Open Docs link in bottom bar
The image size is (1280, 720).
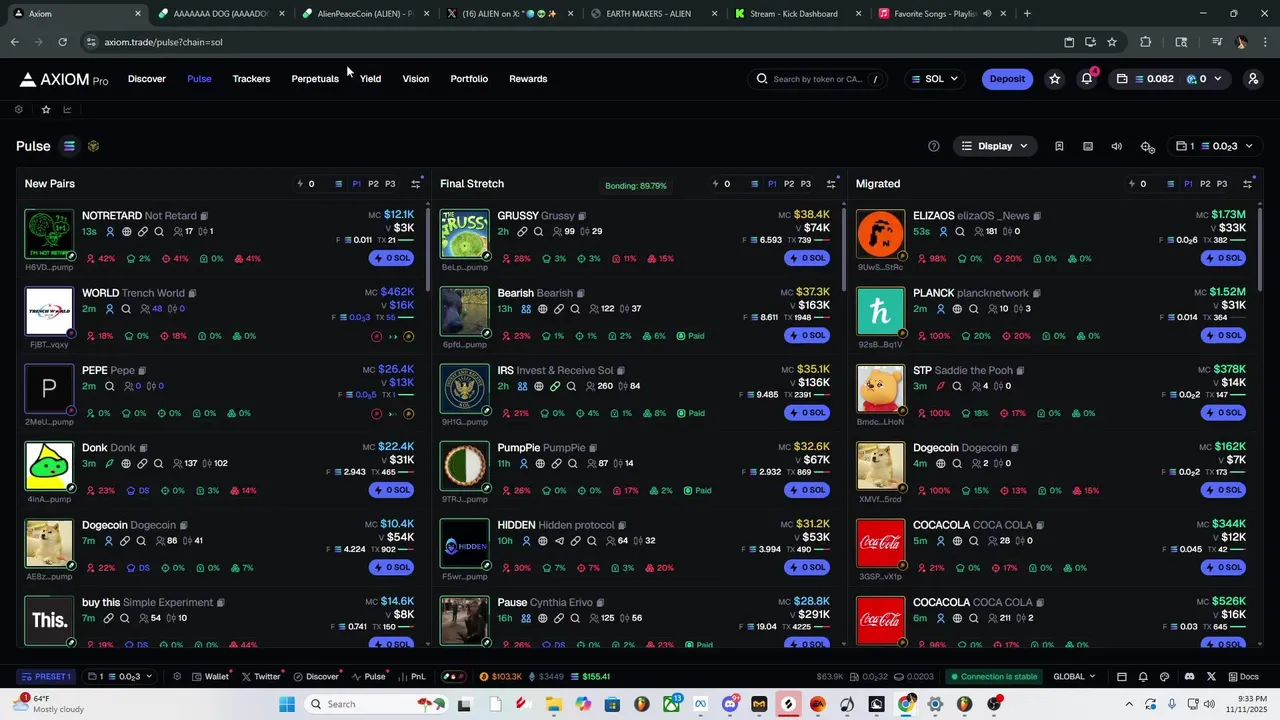click(1243, 677)
